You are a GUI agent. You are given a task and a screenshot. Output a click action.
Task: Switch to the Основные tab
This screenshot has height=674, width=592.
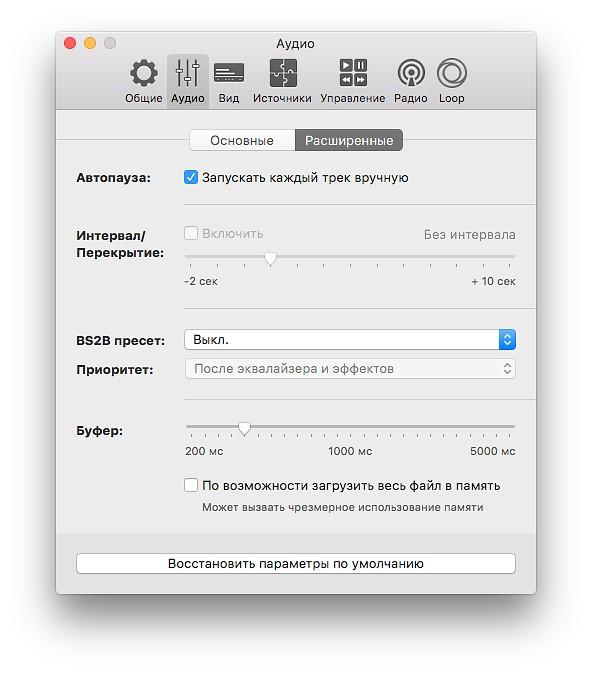click(242, 140)
